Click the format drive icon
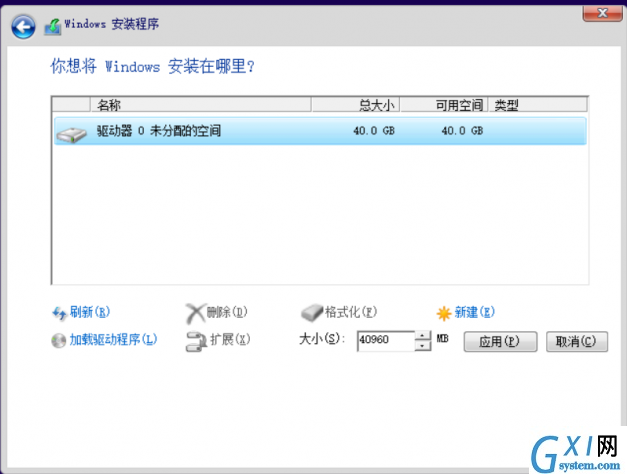 point(312,312)
